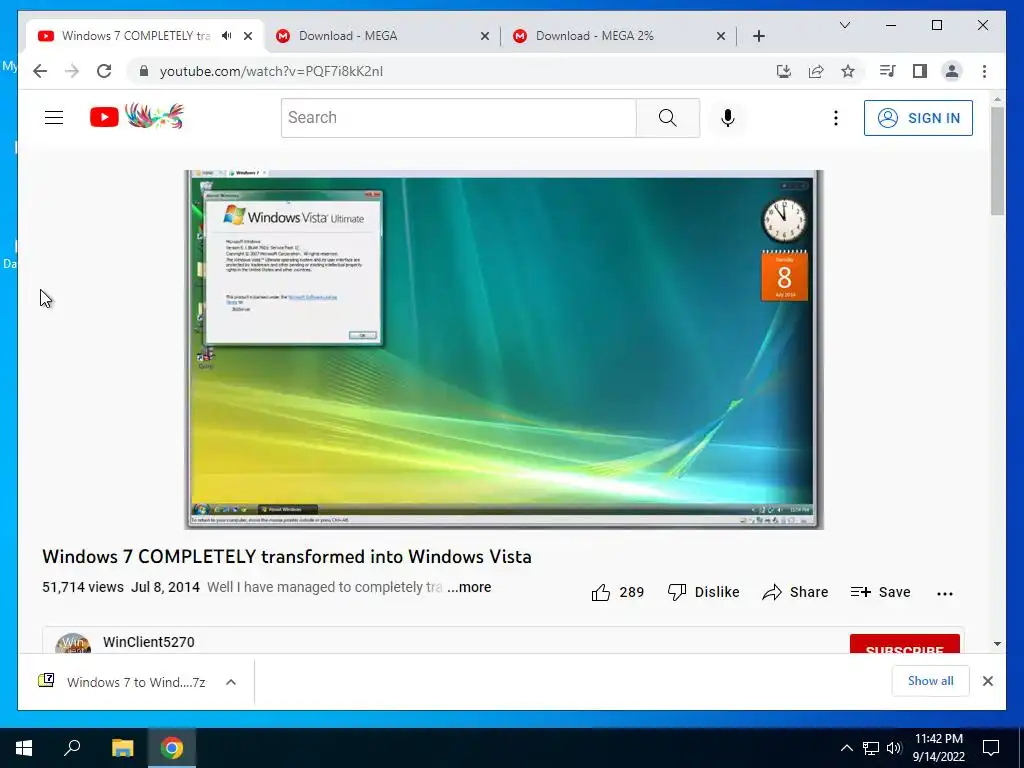This screenshot has height=768, width=1024.
Task: Open the WinClient5270 channel name
Action: (x=148, y=642)
